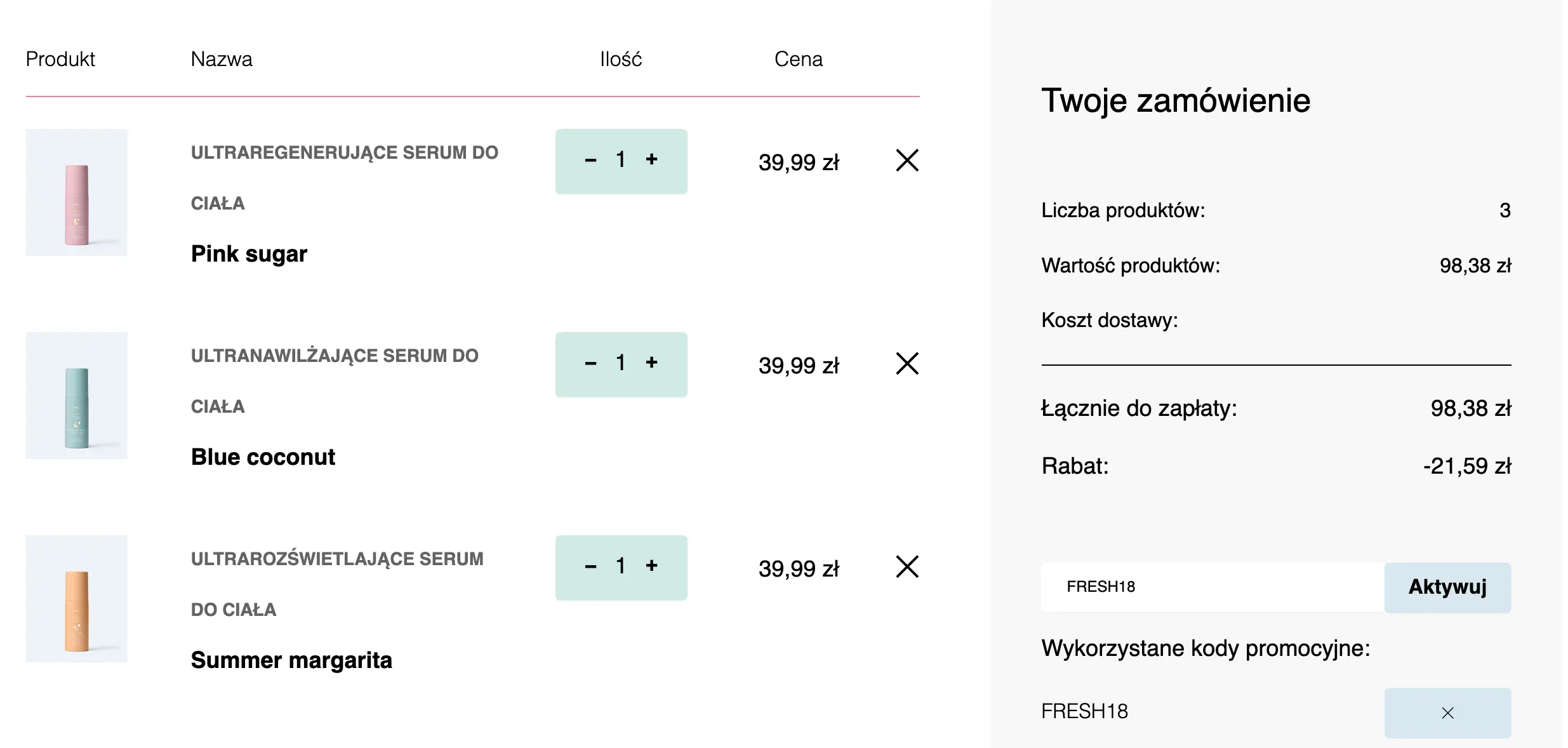Open the Summer margarita product thumbnail
1568x748 pixels.
pos(77,599)
